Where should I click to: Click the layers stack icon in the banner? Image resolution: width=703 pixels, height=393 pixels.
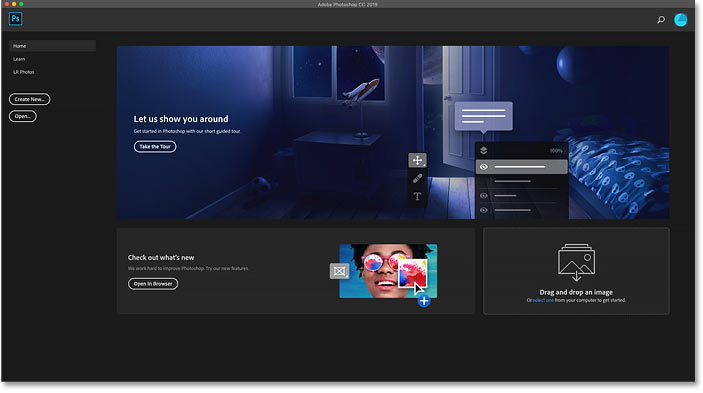484,151
